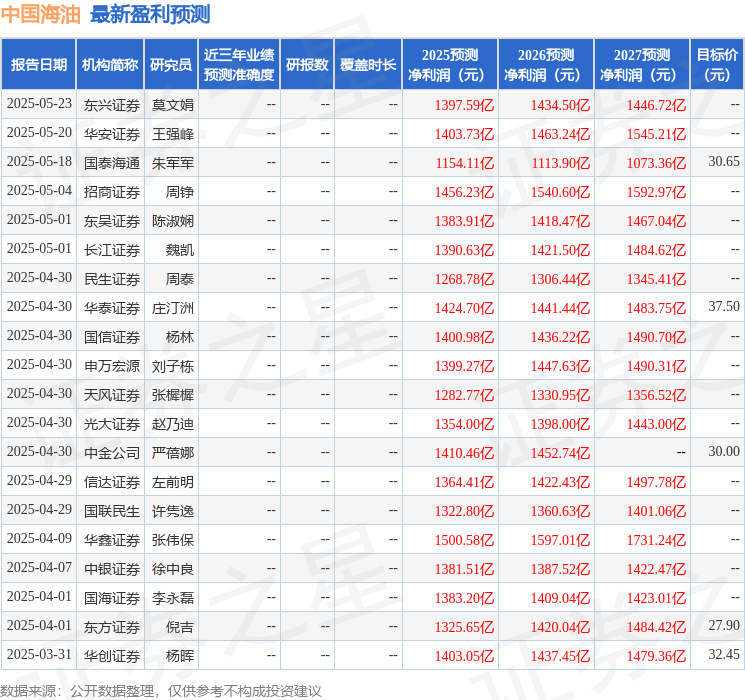745x700 pixels.
Task: Click the 数据来源 disclaimer footer text
Action: tap(161, 690)
